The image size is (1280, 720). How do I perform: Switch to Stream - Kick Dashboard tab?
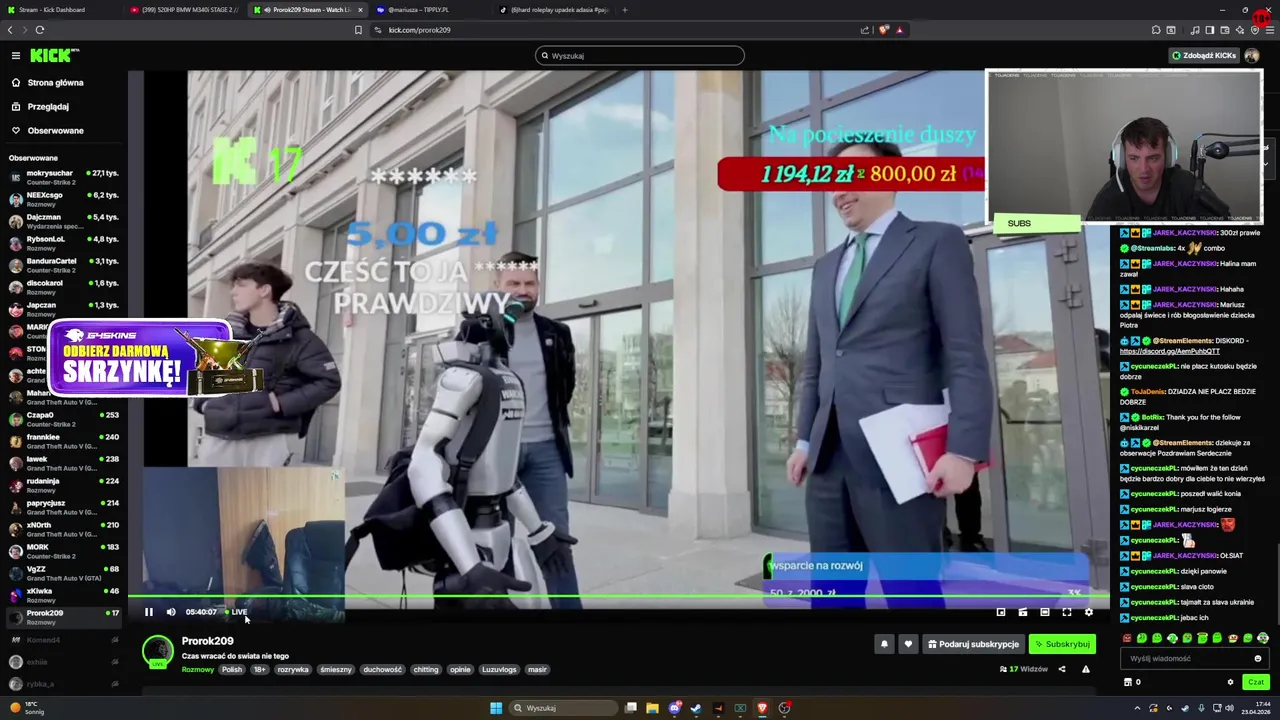(x=60, y=10)
